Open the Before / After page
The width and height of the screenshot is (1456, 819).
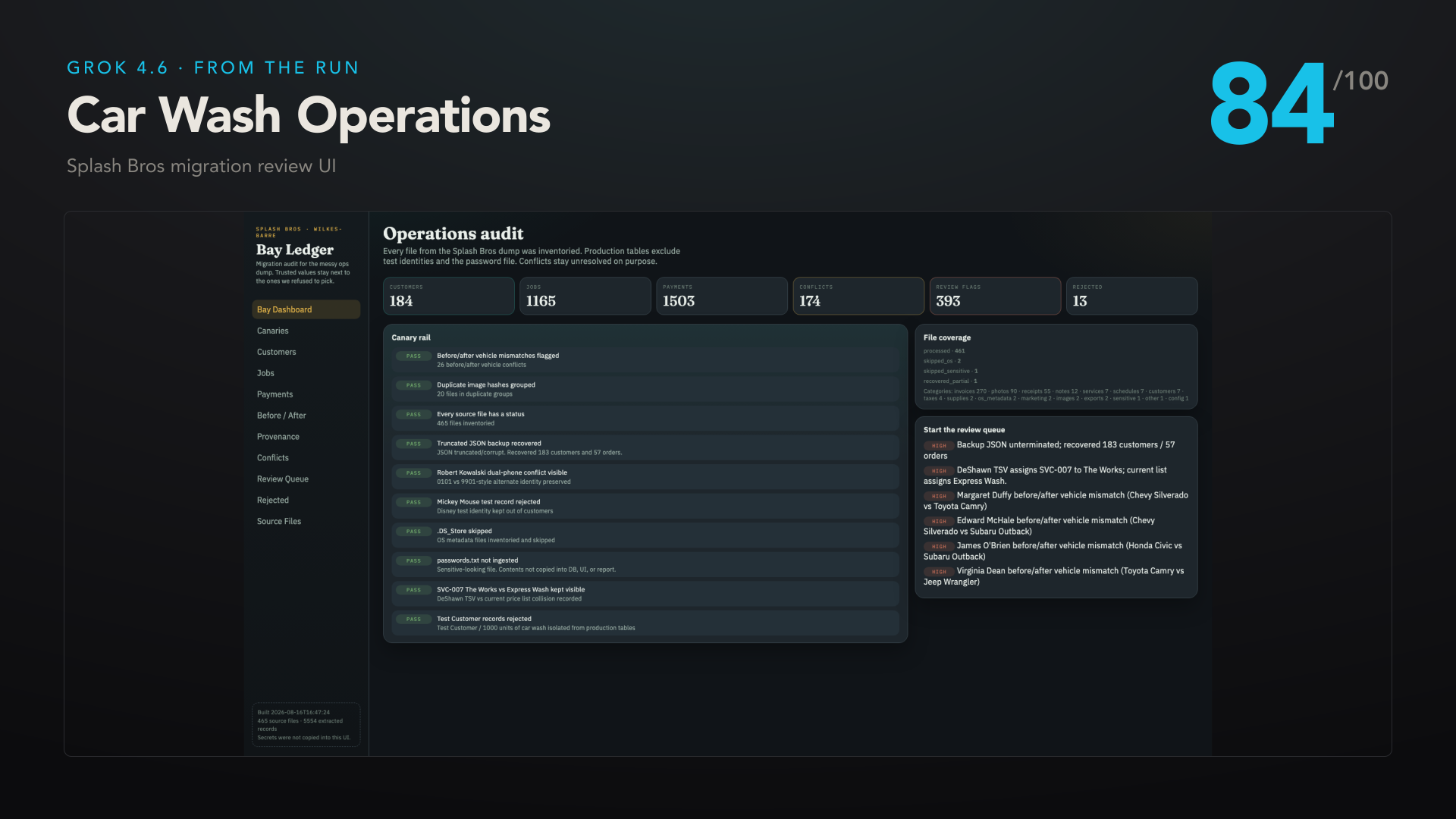[x=306, y=416]
